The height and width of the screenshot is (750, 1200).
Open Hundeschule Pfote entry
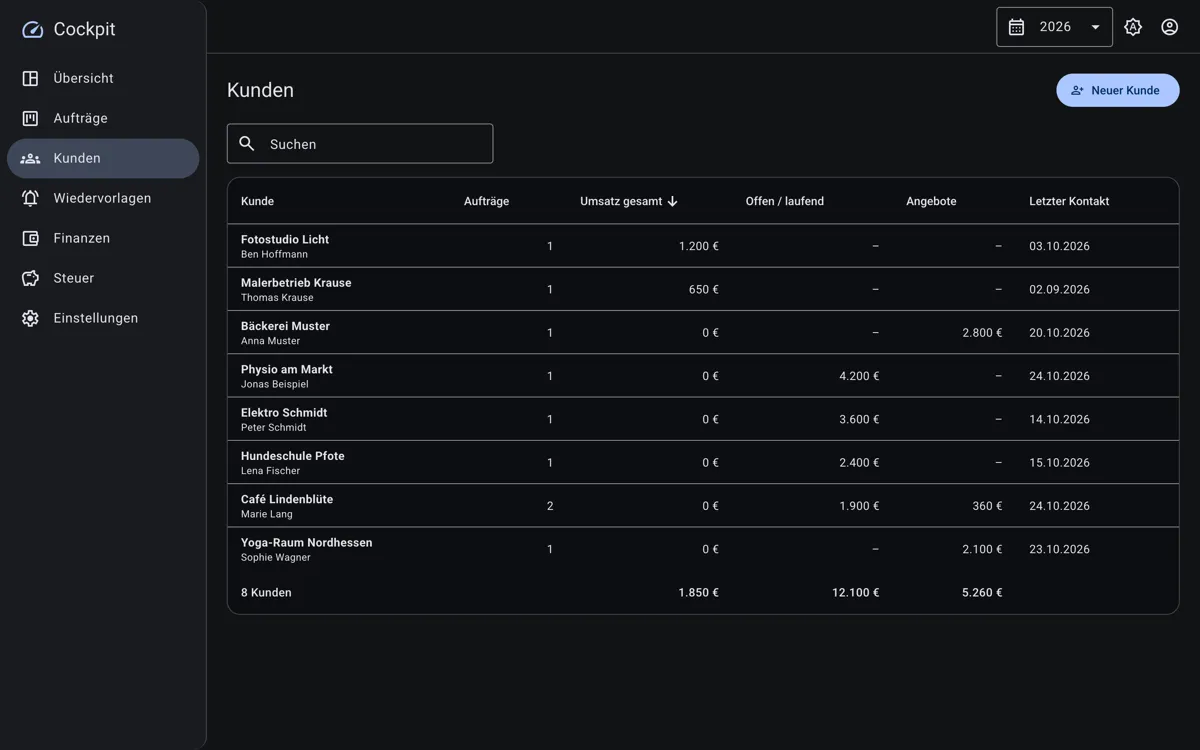coord(703,462)
